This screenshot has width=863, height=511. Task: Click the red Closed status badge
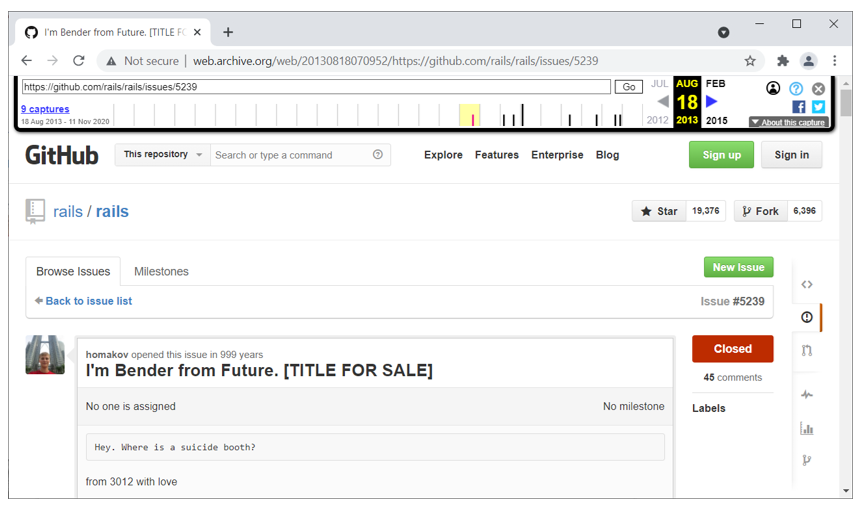coord(733,349)
